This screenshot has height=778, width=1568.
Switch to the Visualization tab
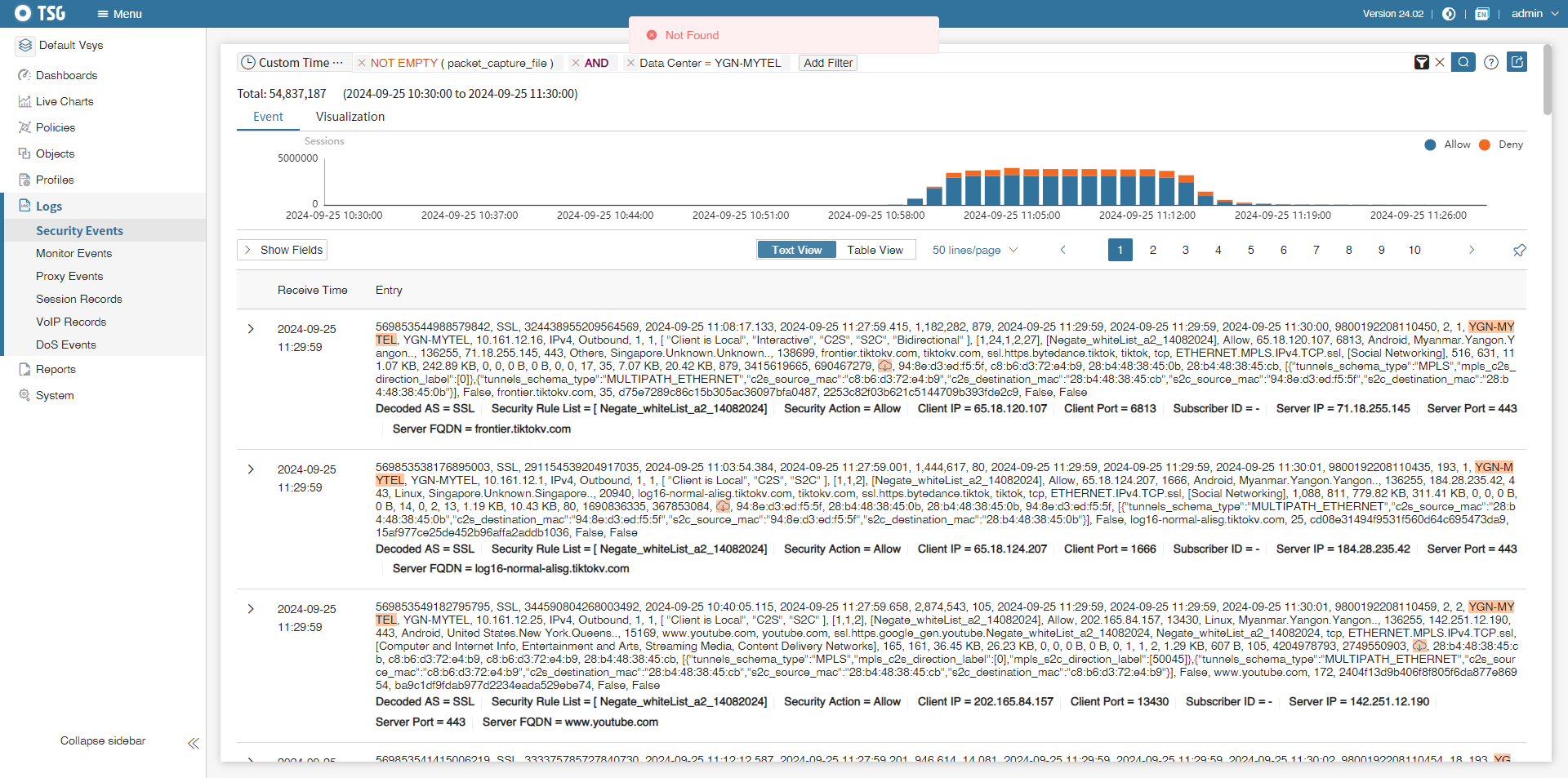point(350,117)
